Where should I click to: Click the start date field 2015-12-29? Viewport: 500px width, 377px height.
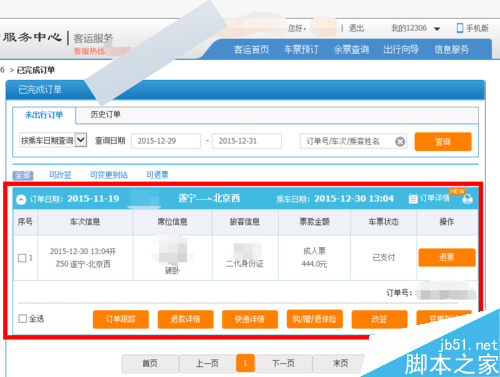166,141
